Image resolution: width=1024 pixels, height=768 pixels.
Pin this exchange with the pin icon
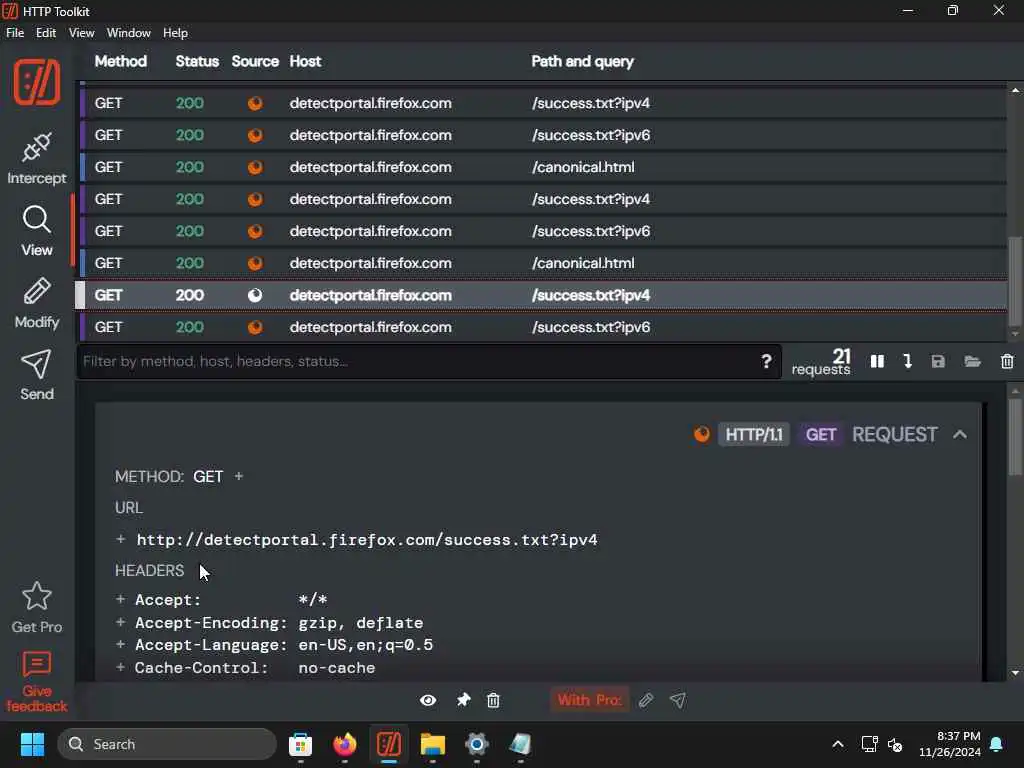pyautogui.click(x=464, y=700)
